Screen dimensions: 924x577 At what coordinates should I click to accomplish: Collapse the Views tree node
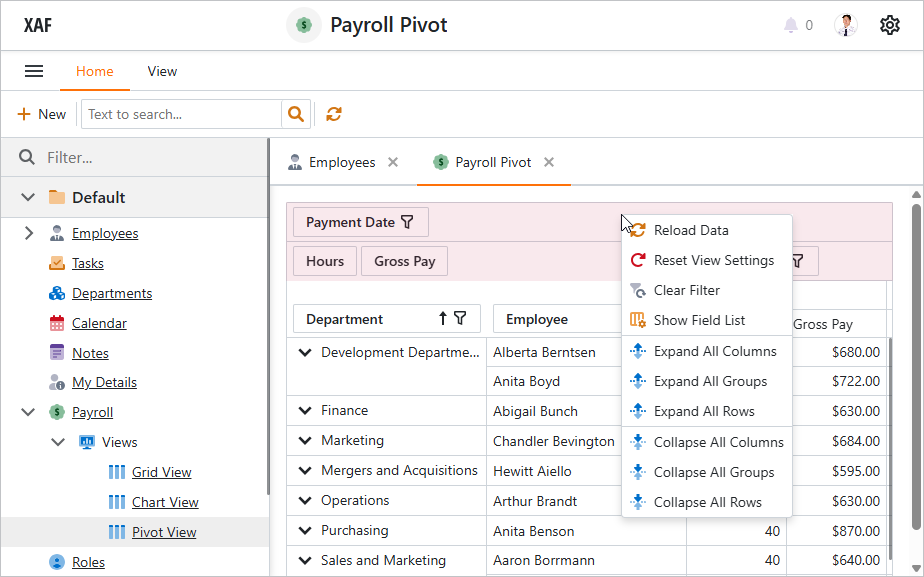click(58, 442)
